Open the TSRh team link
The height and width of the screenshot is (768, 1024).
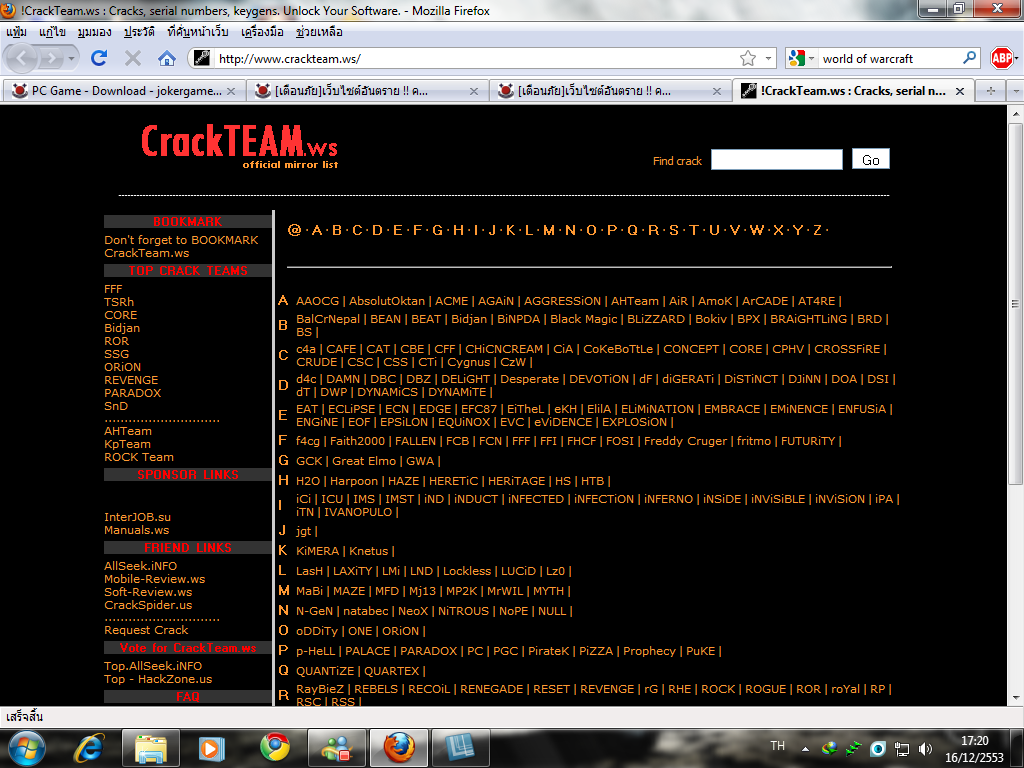pyautogui.click(x=119, y=302)
